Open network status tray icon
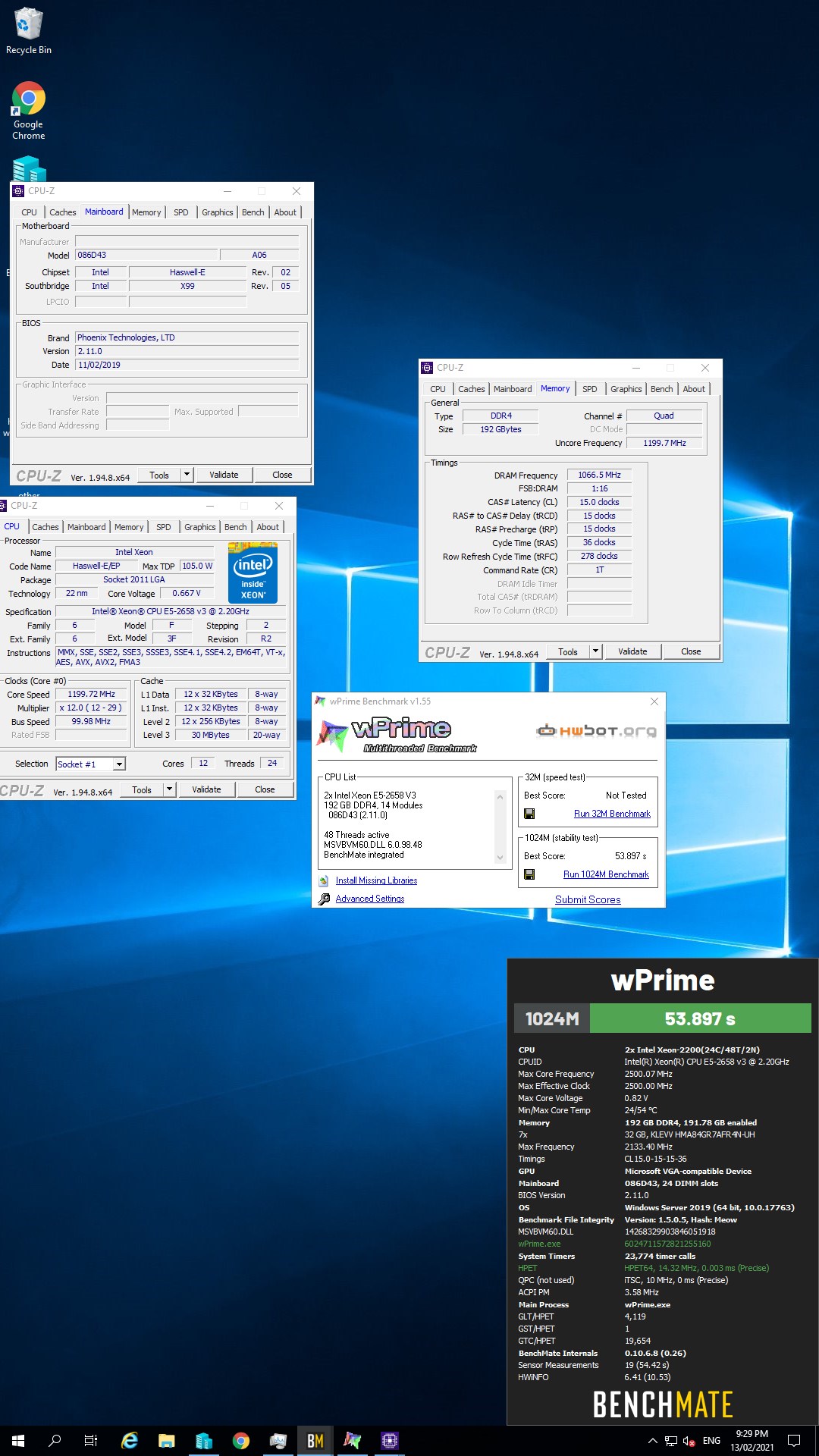The image size is (819, 1456). [671, 1441]
